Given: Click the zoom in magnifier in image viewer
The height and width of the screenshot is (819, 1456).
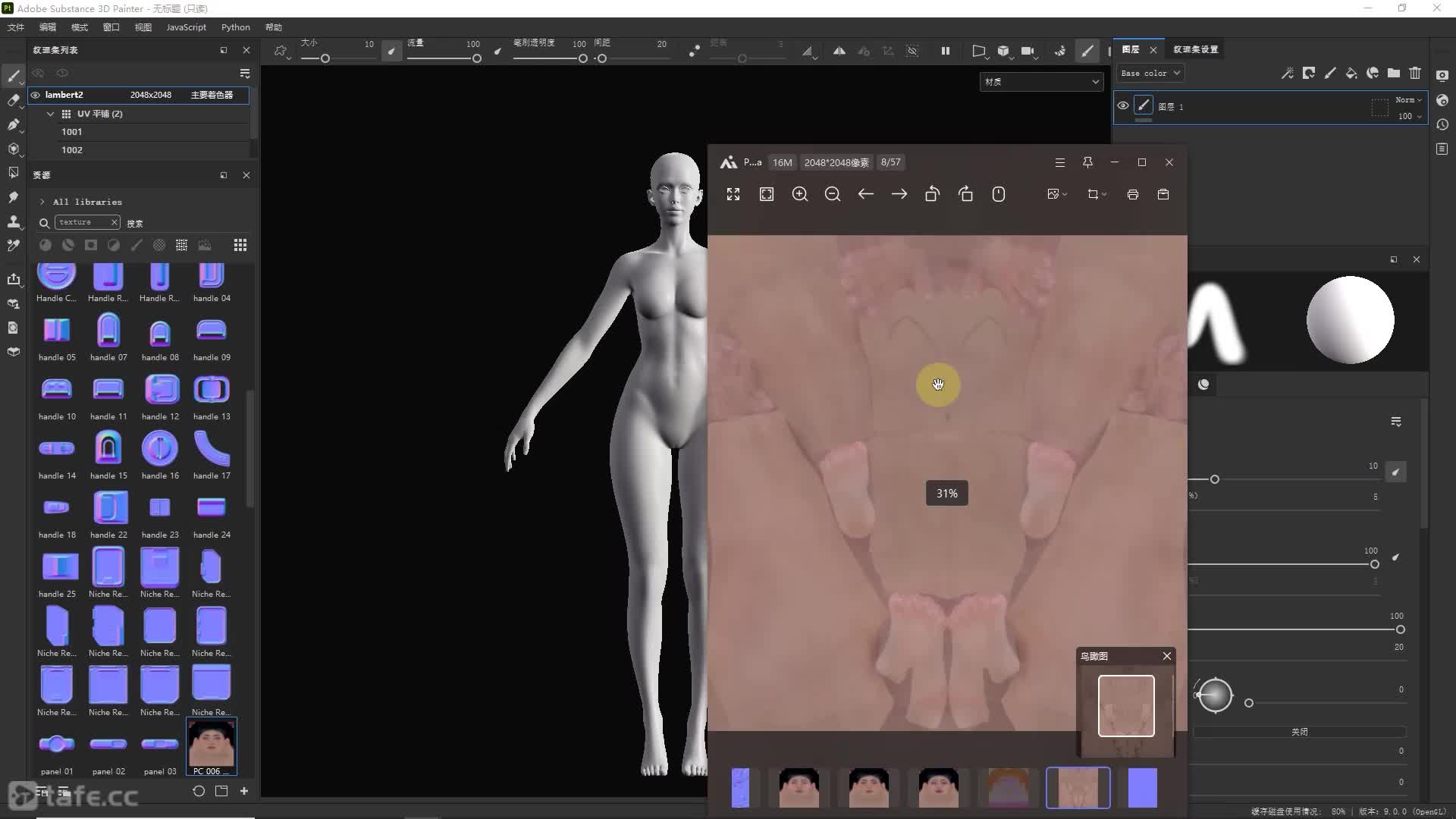Looking at the screenshot, I should pyautogui.click(x=799, y=195).
